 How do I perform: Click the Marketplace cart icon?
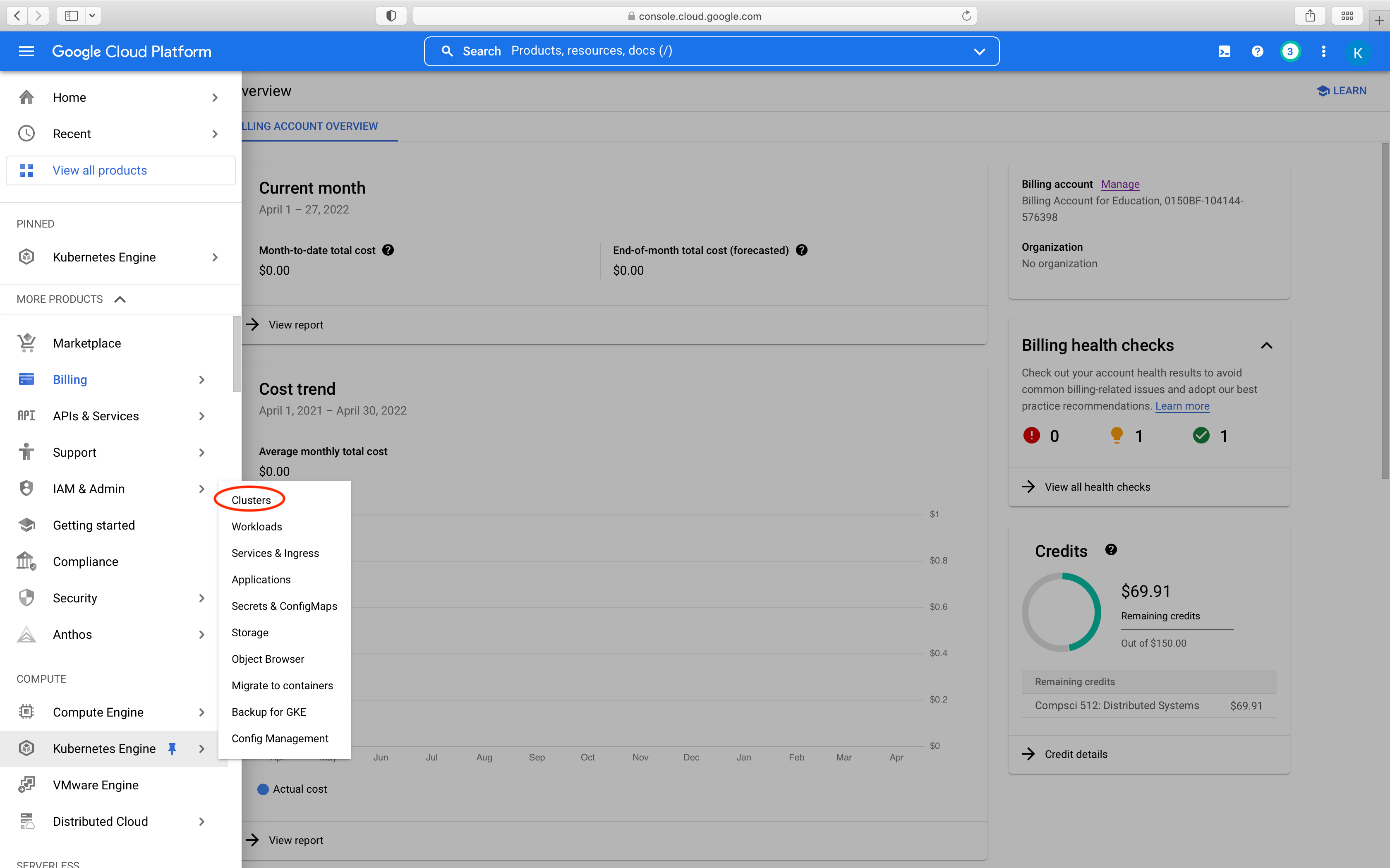pos(26,343)
